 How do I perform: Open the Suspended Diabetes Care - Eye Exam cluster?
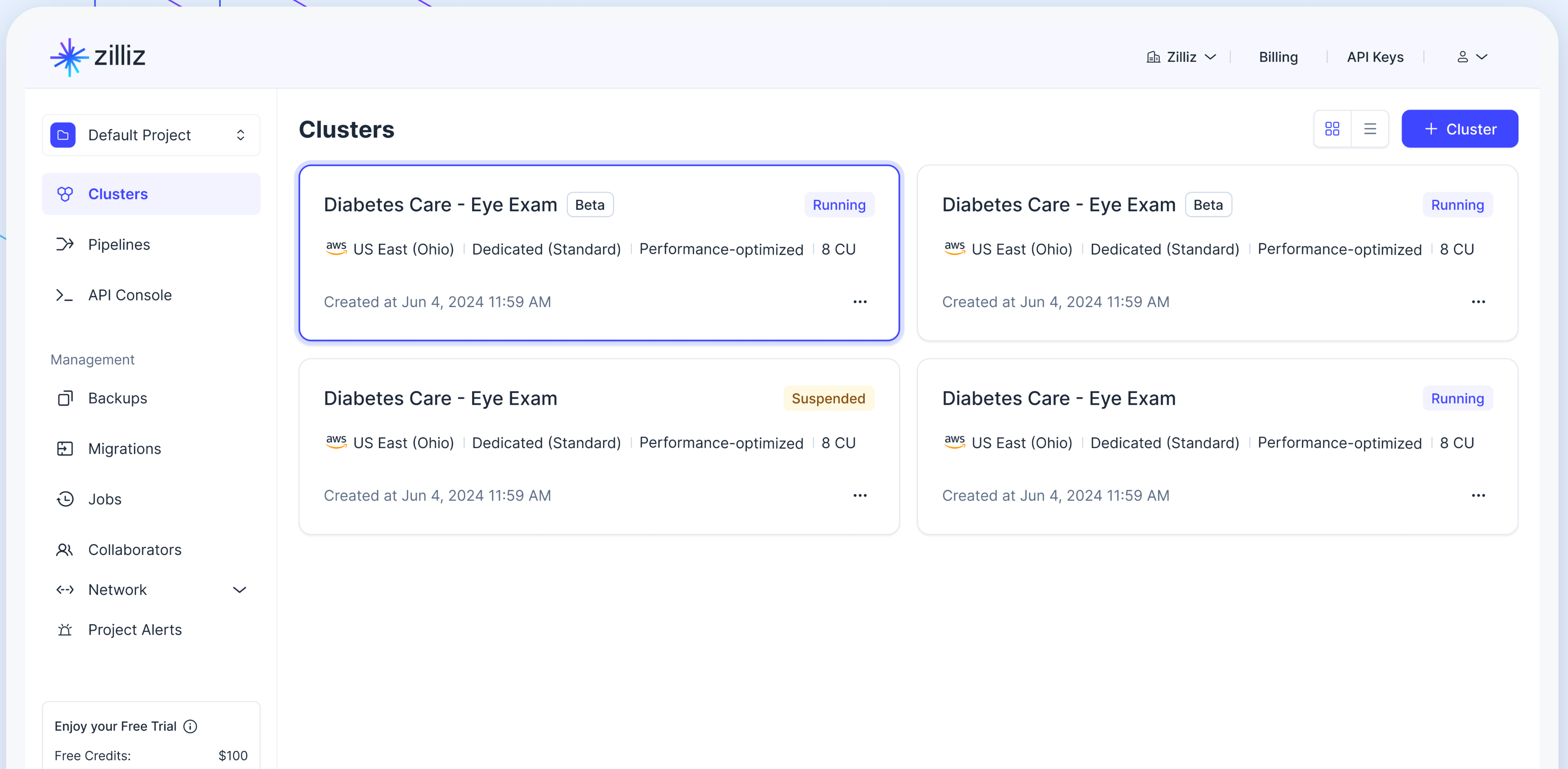pyautogui.click(x=441, y=398)
